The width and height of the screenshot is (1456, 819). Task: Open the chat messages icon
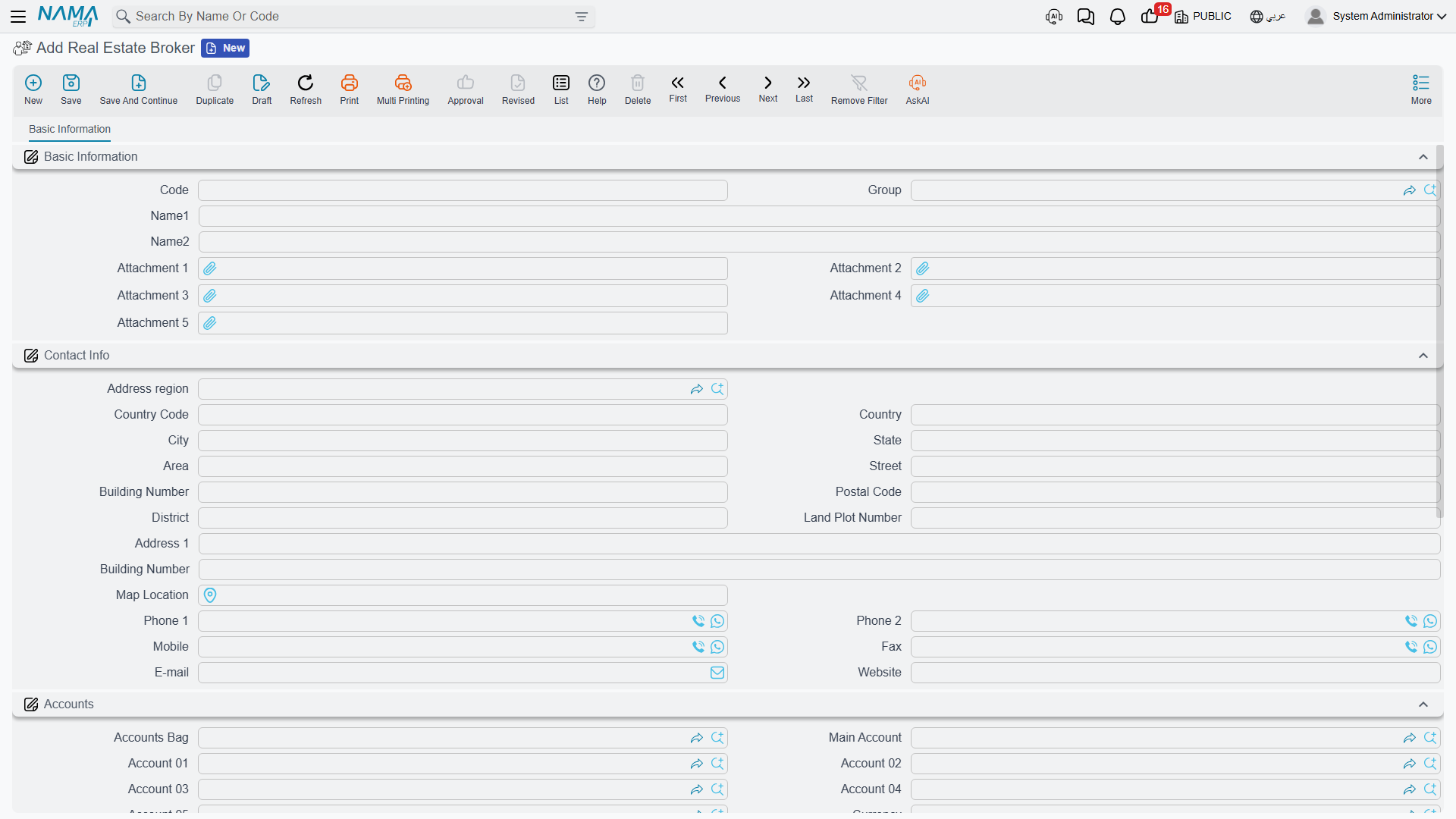pos(1086,17)
